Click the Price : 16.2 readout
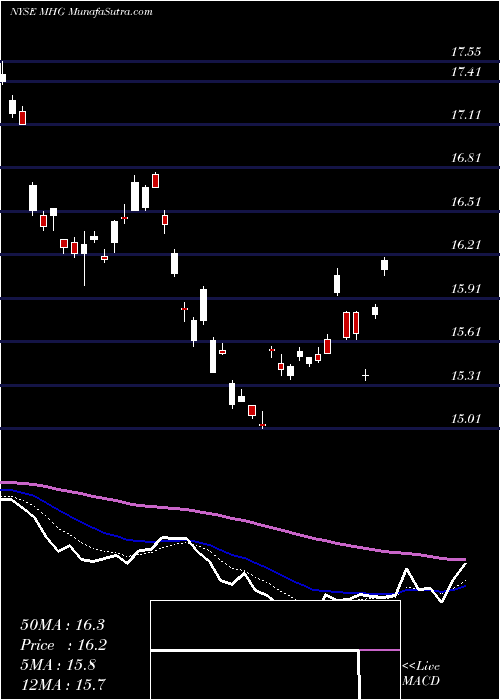Viewport: 500px width, 700px height. pos(62,645)
